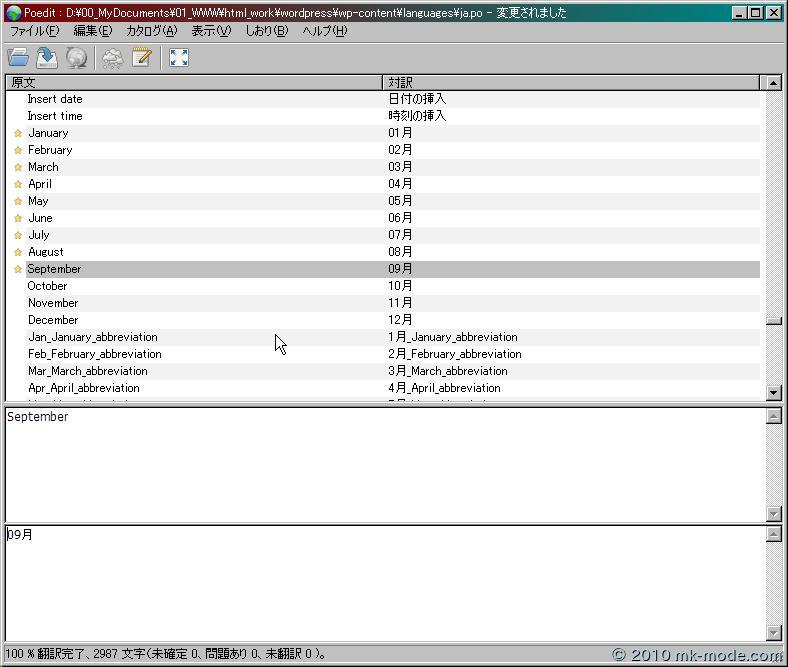Screen dimensions: 788x667
Task: Click the star icon beside January
Action: pos(18,133)
